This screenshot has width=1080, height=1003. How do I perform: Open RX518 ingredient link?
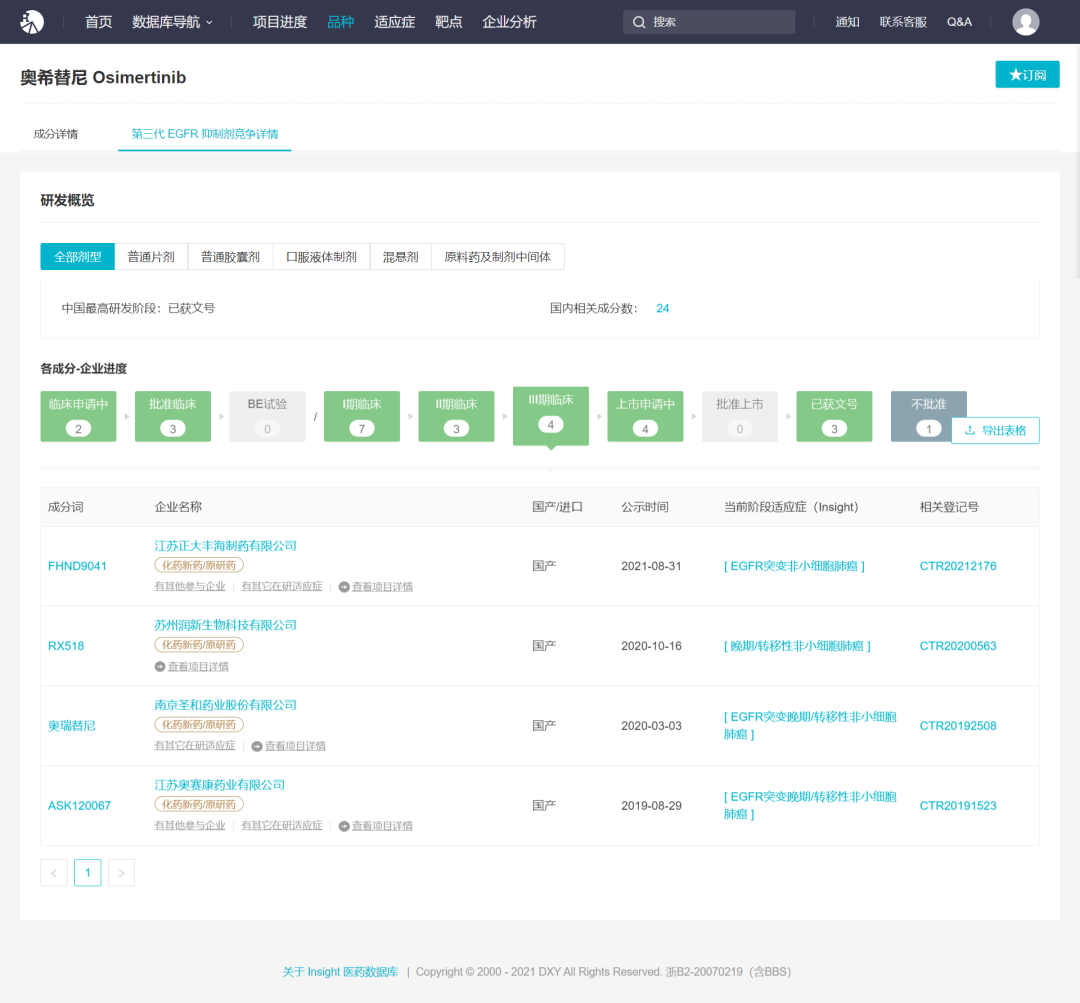(x=66, y=646)
